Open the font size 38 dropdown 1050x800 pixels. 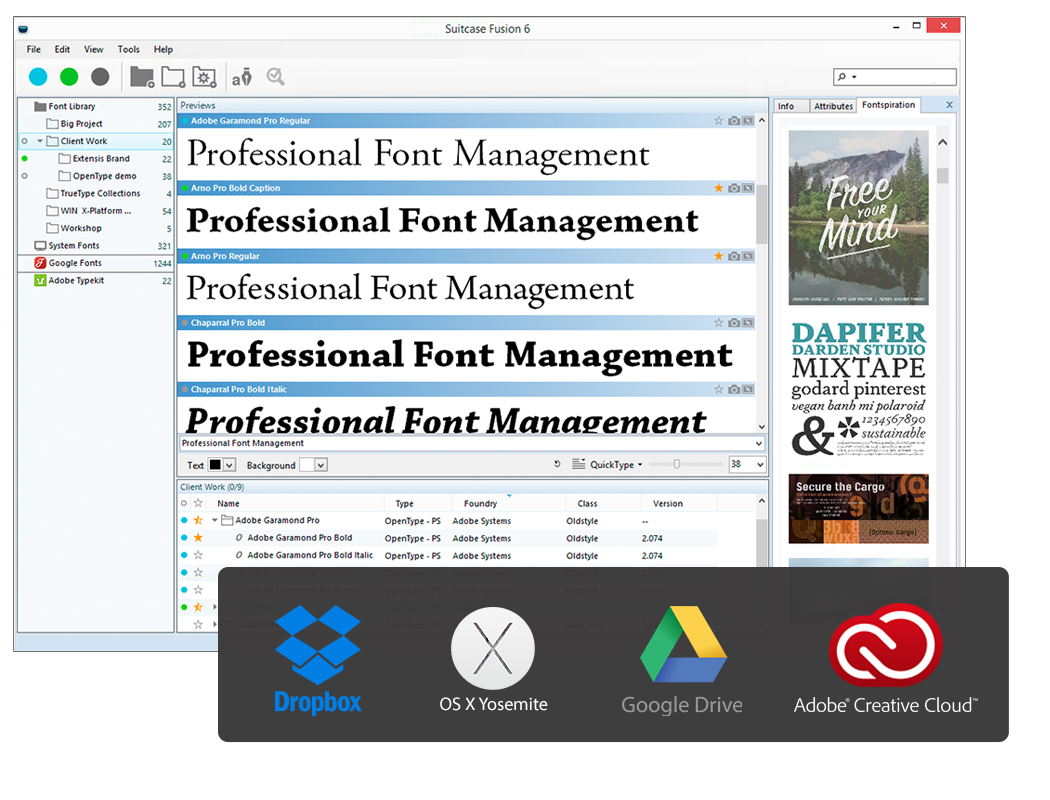click(x=760, y=465)
